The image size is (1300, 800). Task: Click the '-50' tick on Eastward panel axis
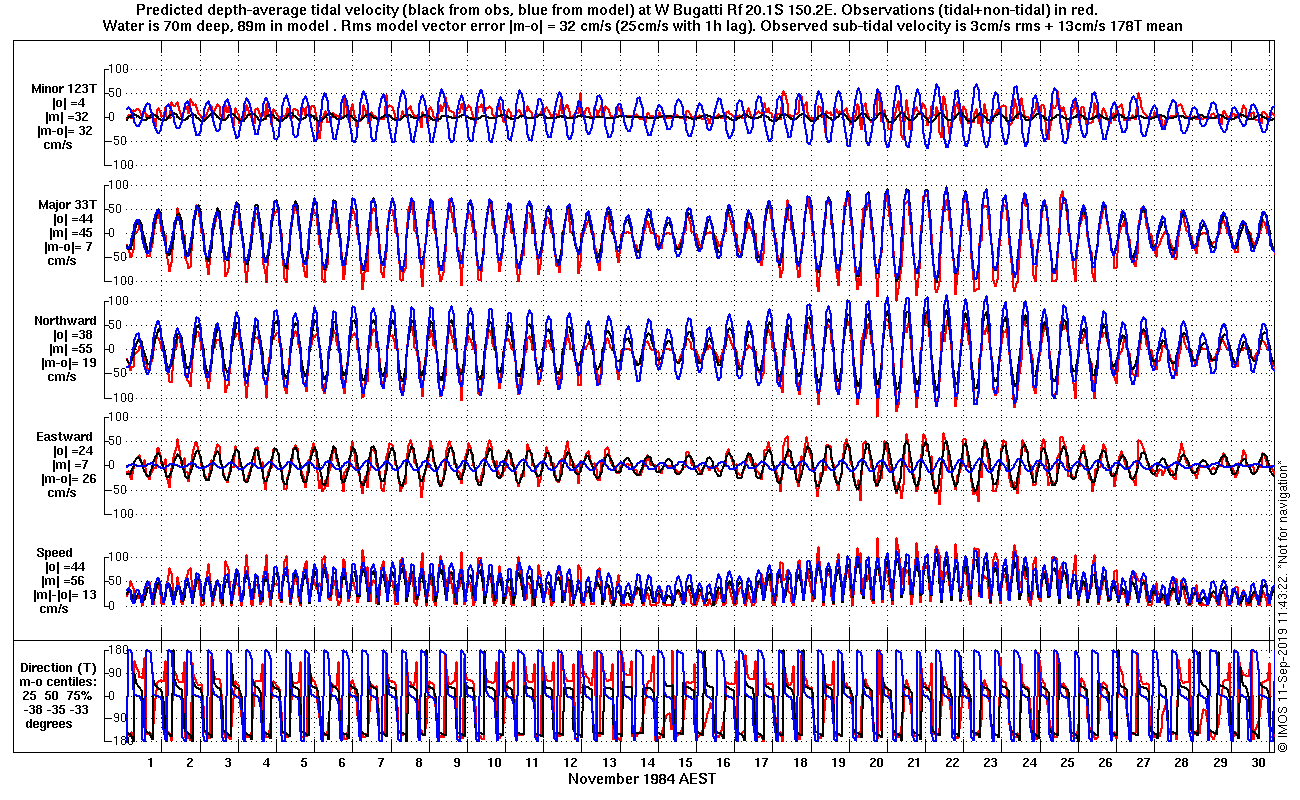[x=118, y=489]
